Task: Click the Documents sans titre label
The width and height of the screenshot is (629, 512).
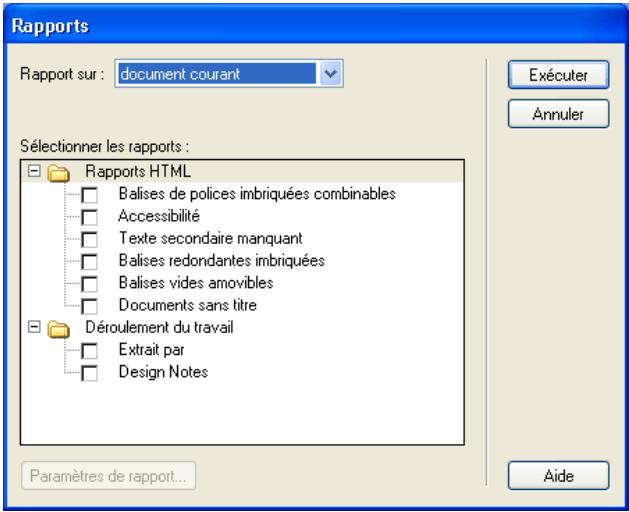Action: (188, 305)
